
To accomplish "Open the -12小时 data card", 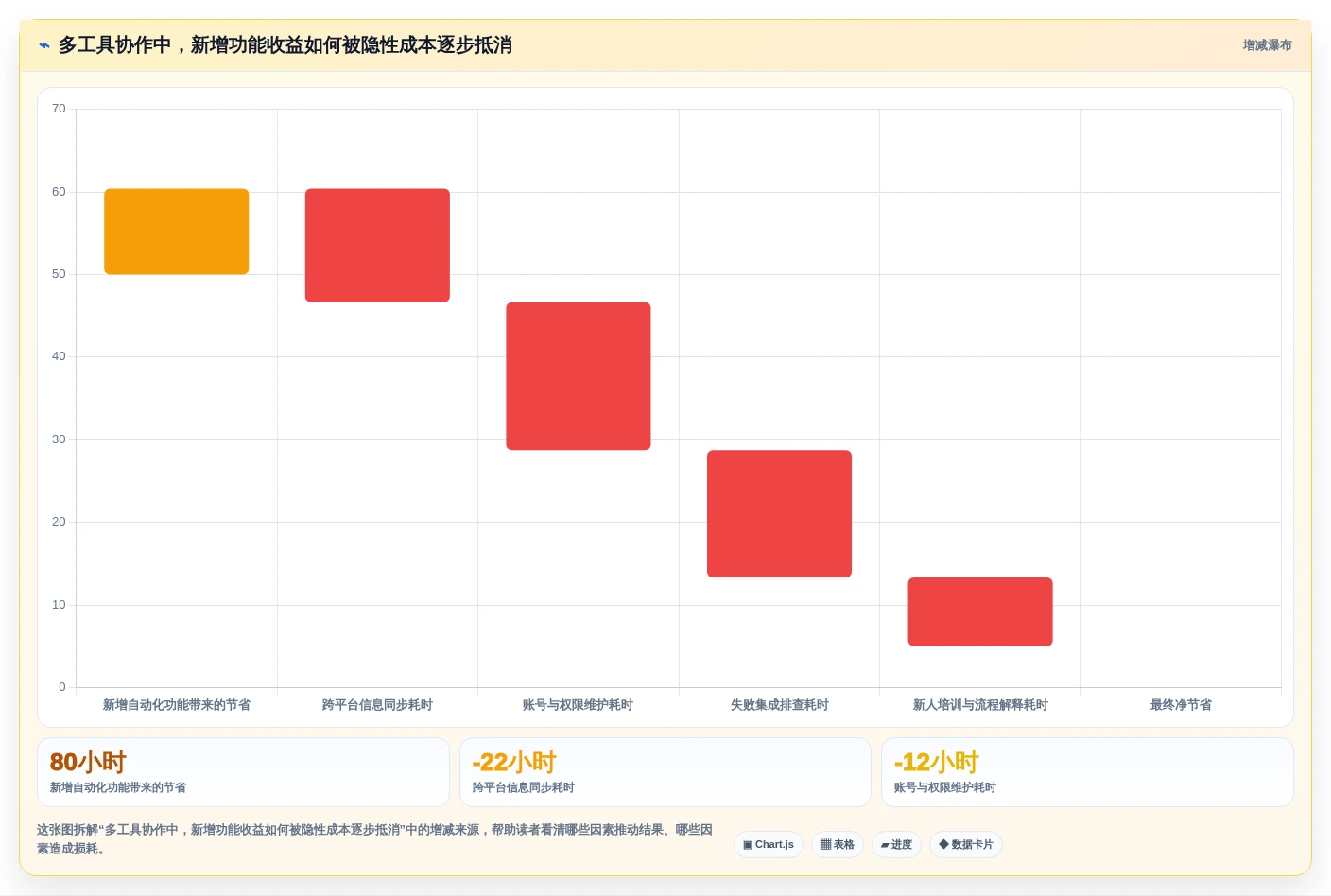I will tap(1087, 772).
